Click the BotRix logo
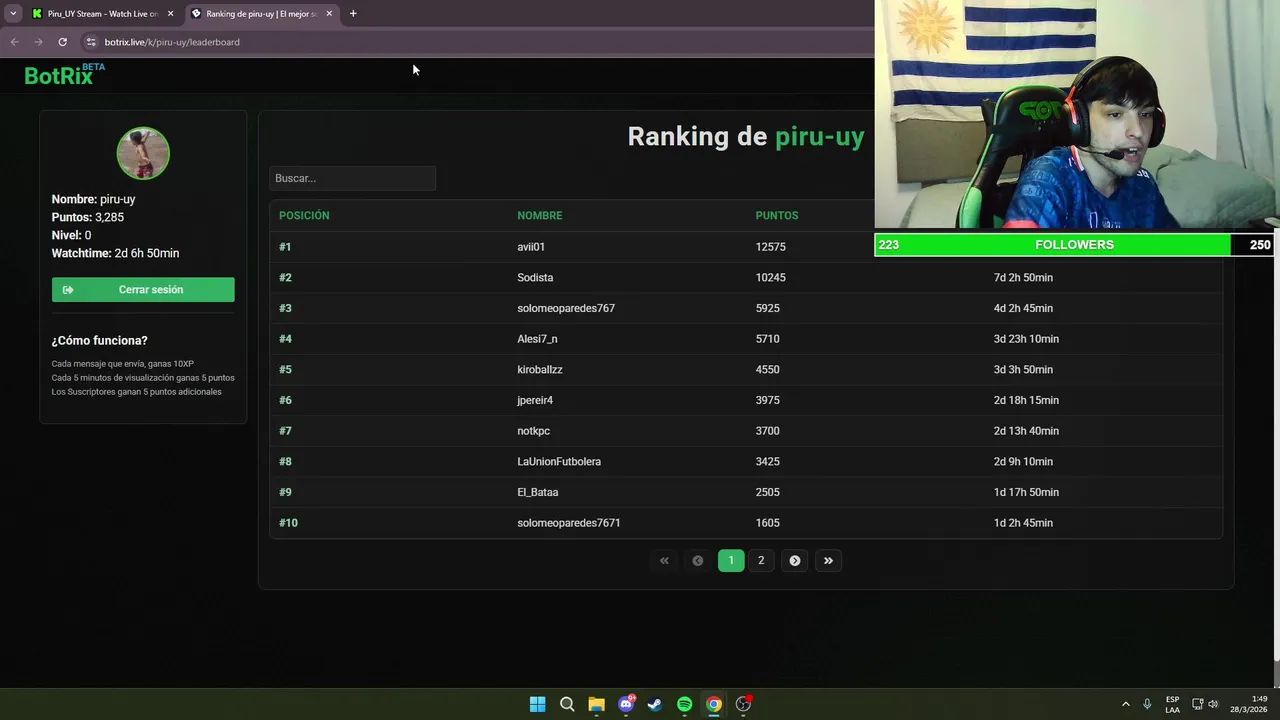Screen dimensions: 1280x720 tap(64, 75)
